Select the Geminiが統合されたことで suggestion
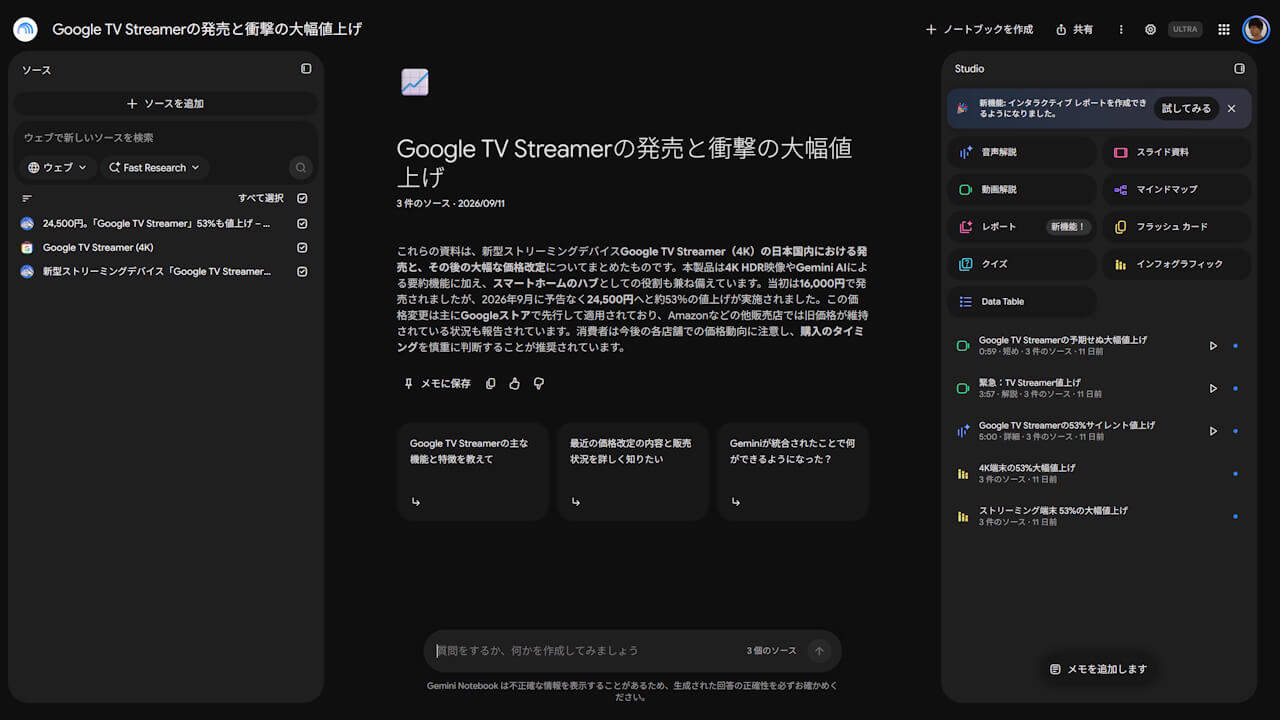Viewport: 1280px width, 720px height. (793, 472)
